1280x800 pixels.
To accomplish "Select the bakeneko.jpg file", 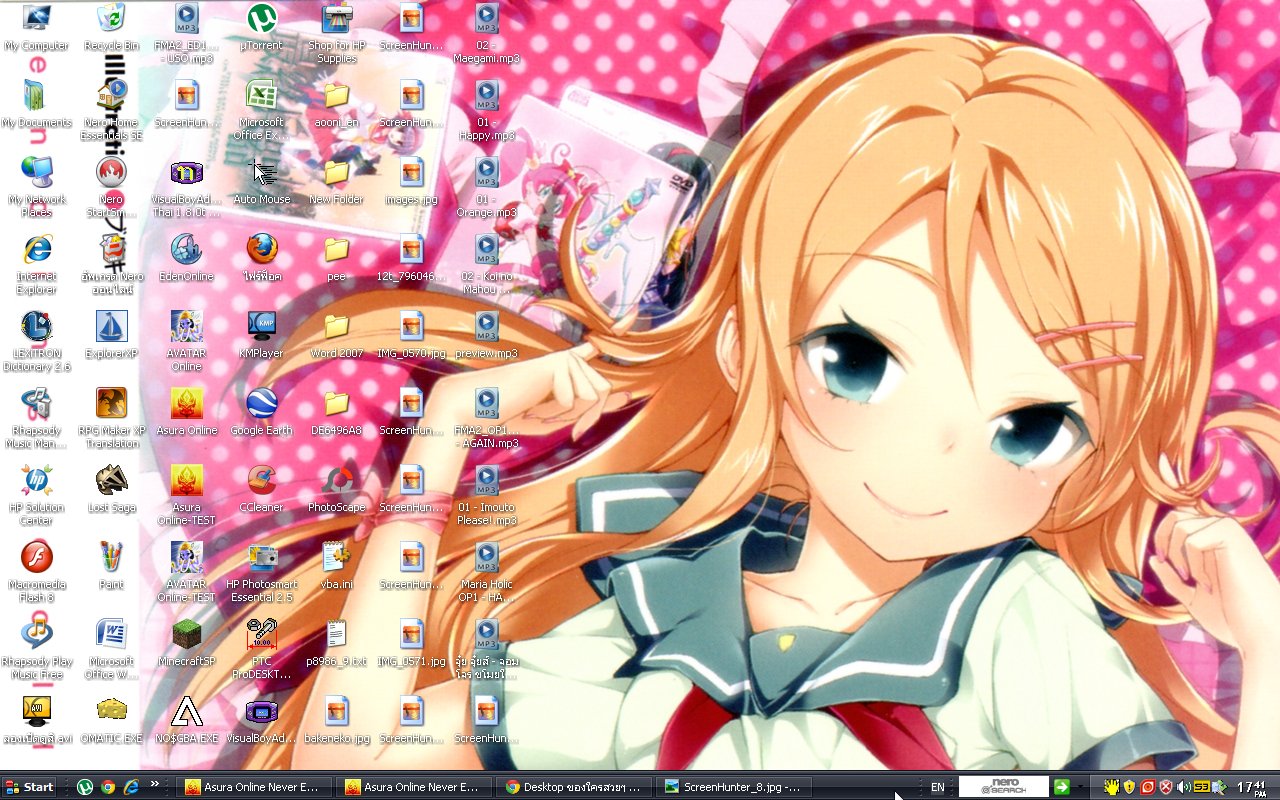I will pyautogui.click(x=336, y=720).
